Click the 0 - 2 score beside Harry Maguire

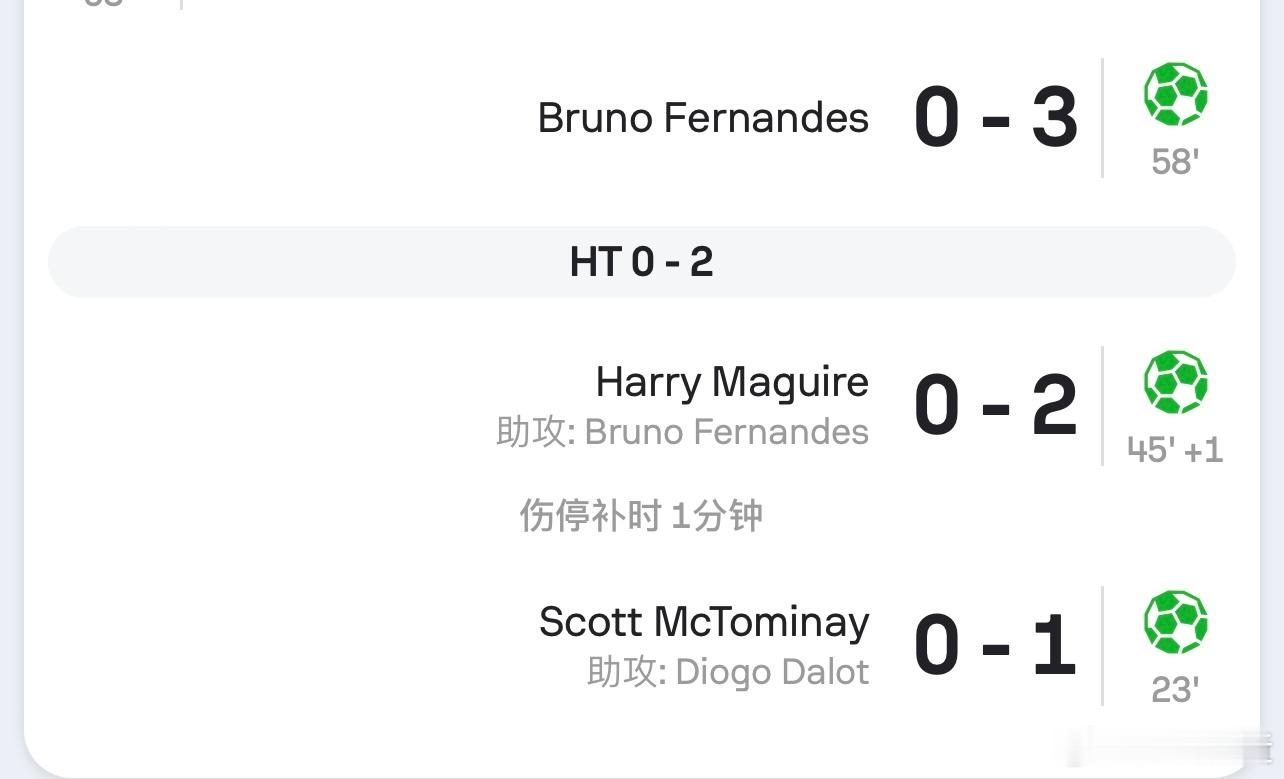click(996, 406)
